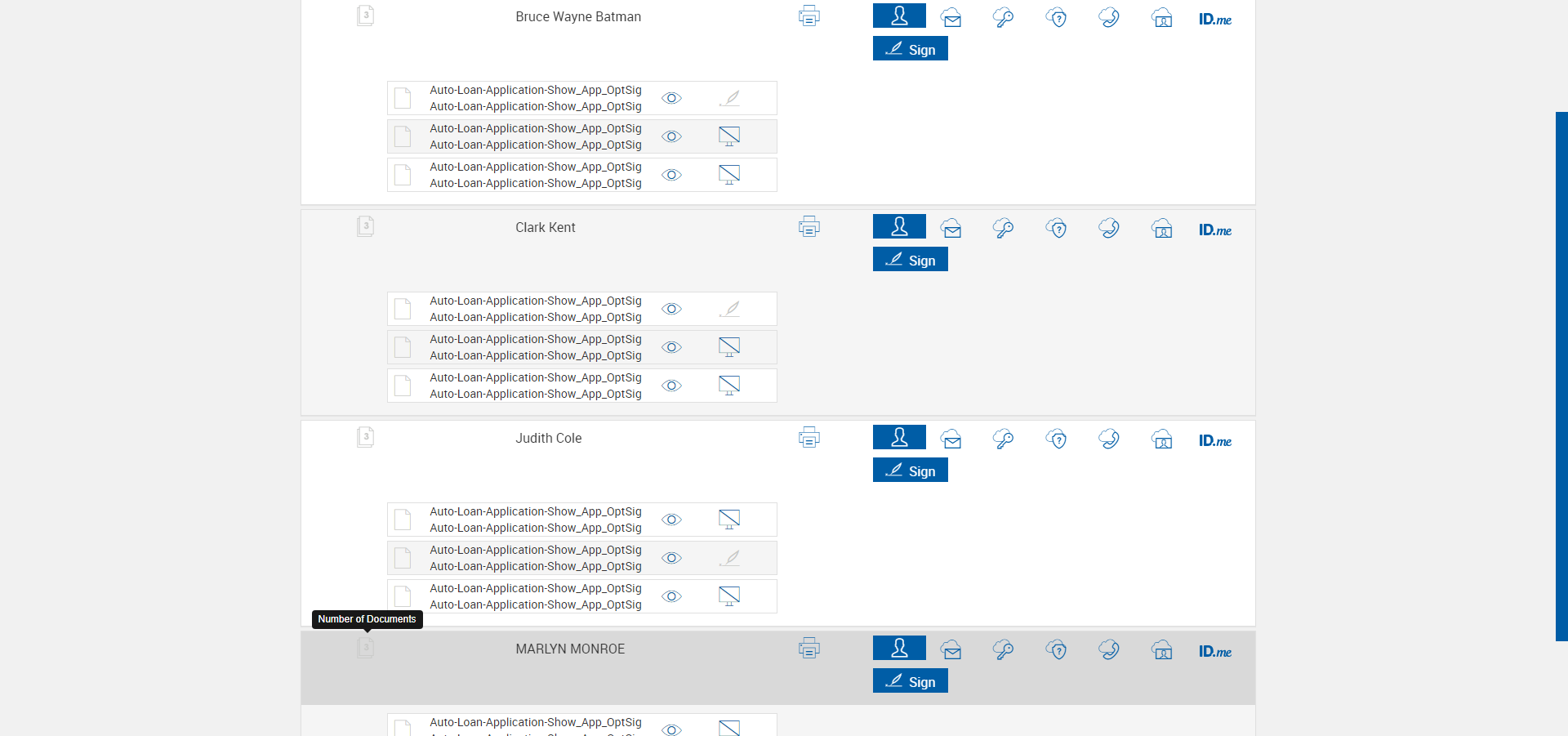Click the print icon for Bruce Wayne Batman

[808, 16]
